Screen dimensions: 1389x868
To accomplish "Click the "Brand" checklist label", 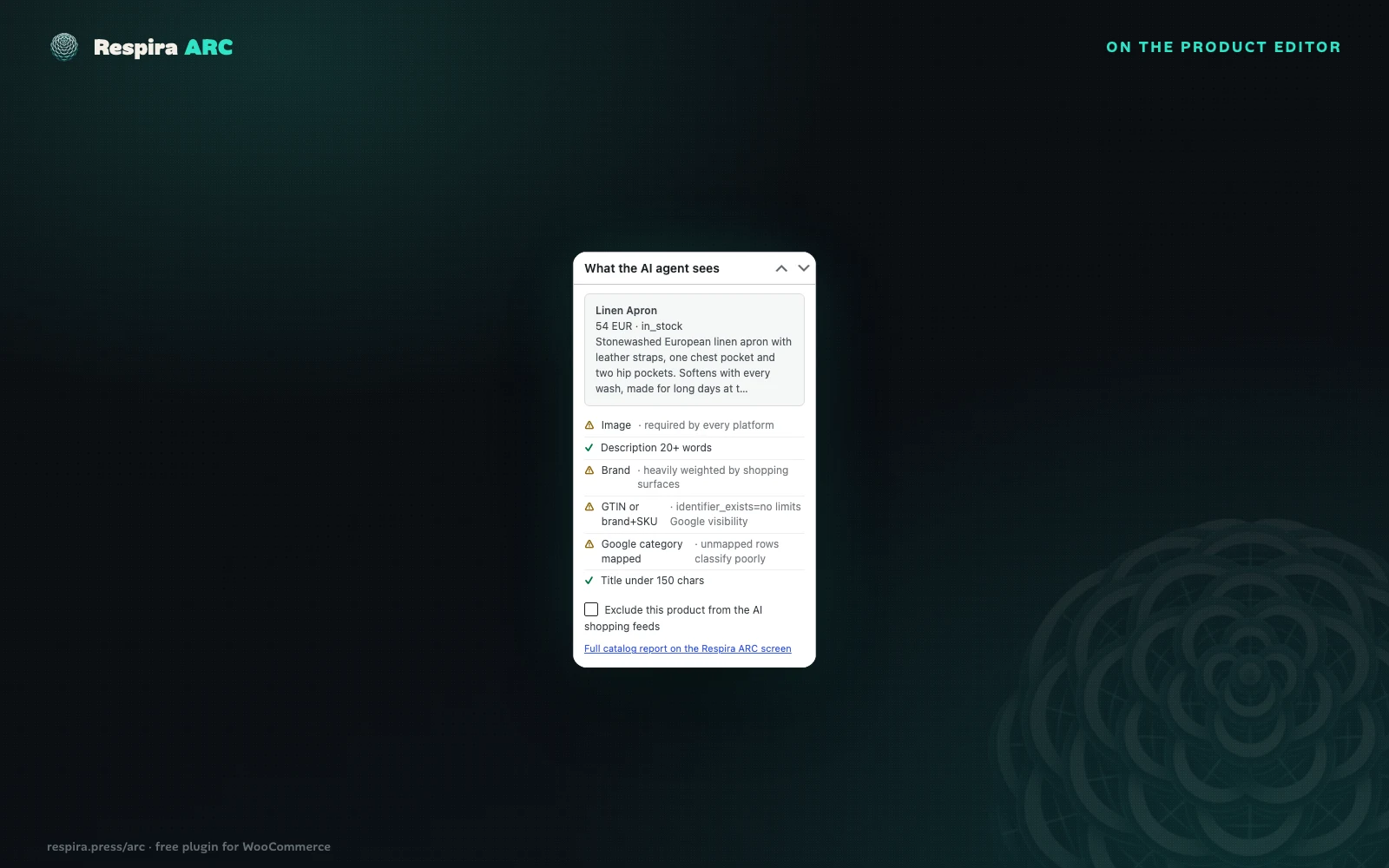I will point(616,470).
